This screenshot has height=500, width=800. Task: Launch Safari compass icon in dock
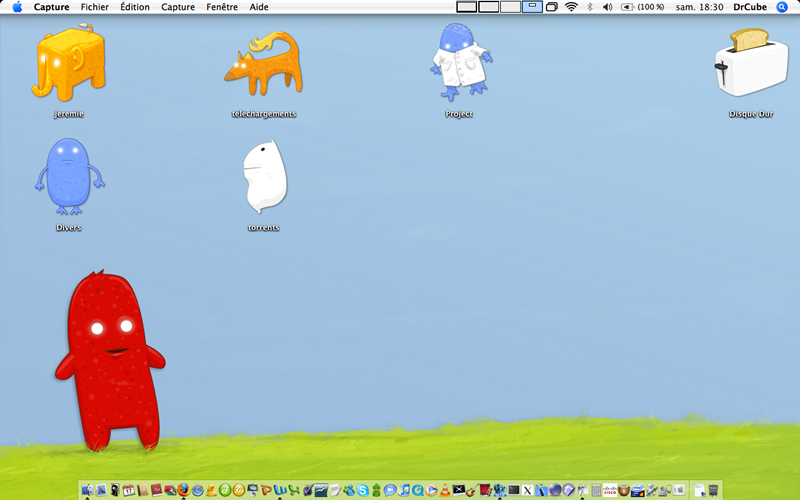point(197,490)
